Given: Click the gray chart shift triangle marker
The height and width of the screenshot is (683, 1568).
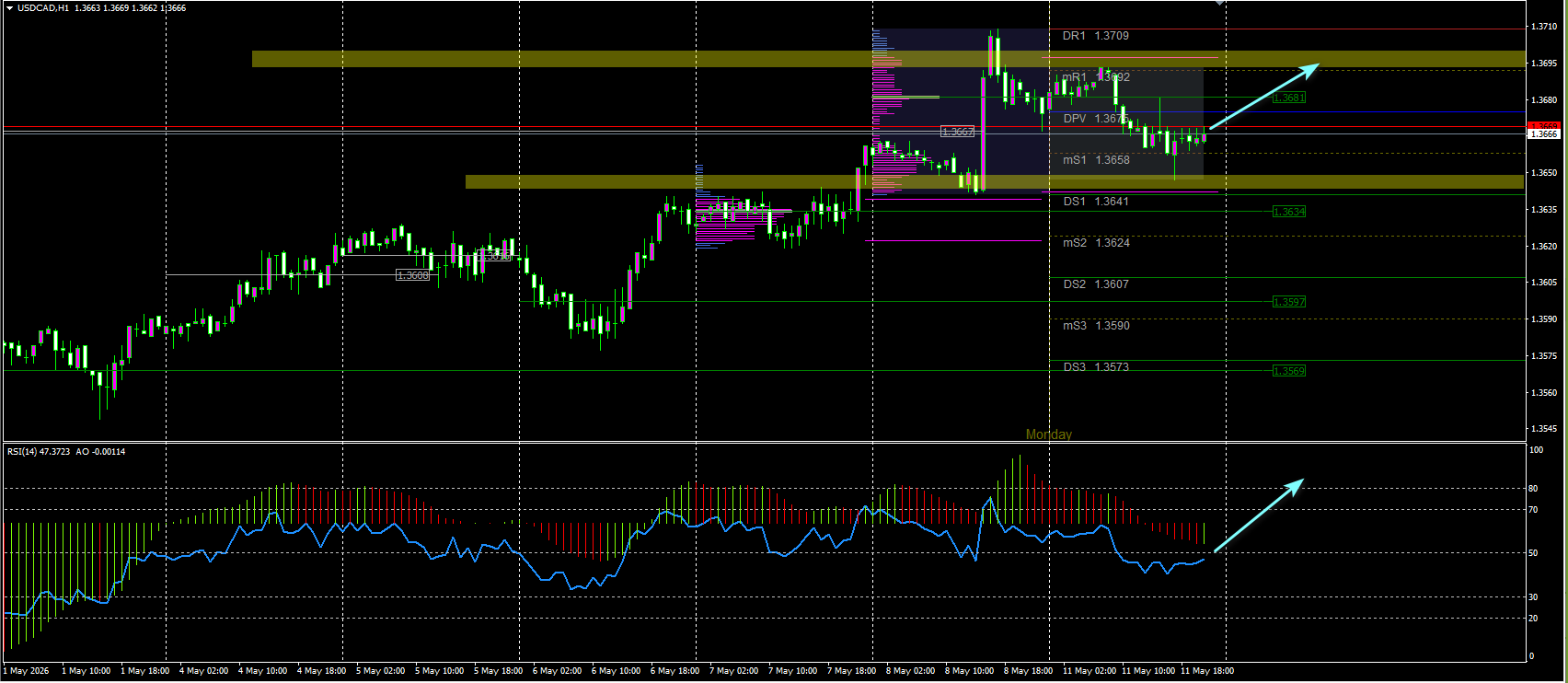Looking at the screenshot, I should click(1219, 3).
